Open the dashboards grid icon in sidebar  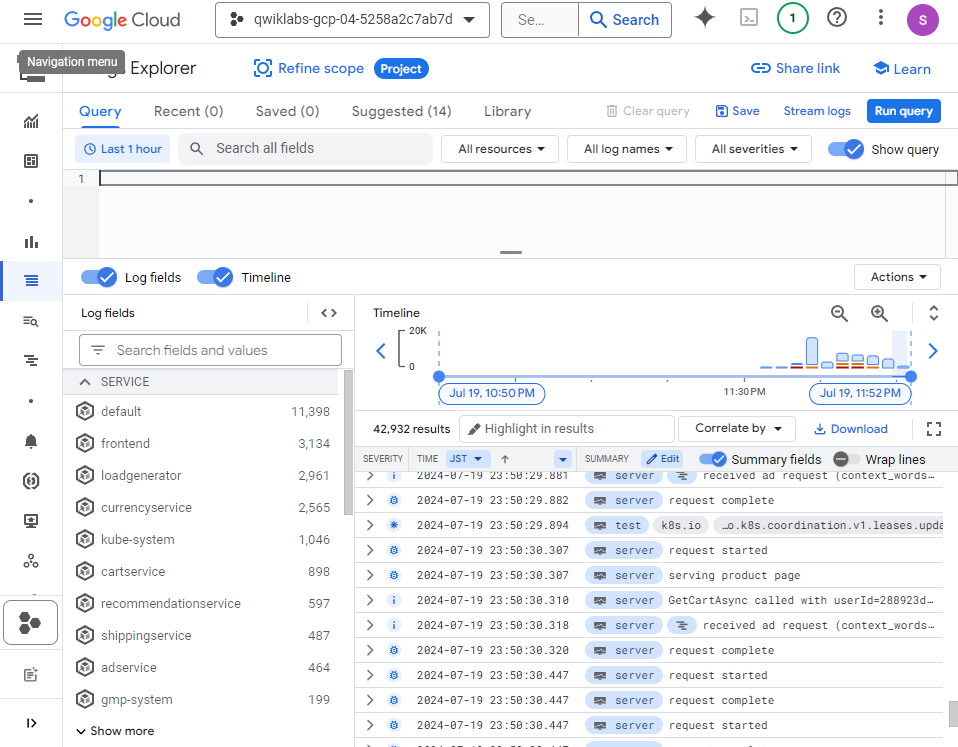(31, 161)
